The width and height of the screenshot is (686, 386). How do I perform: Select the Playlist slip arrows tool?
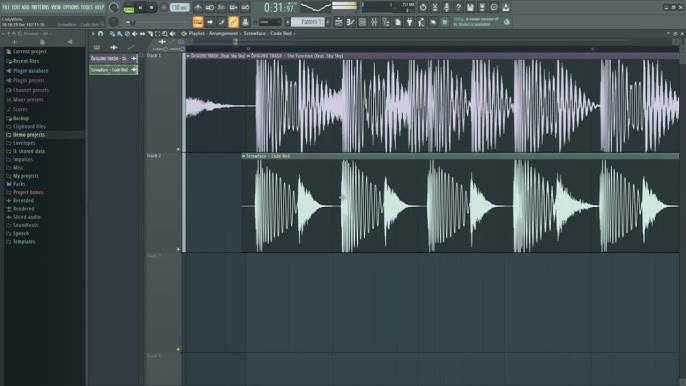[142, 34]
